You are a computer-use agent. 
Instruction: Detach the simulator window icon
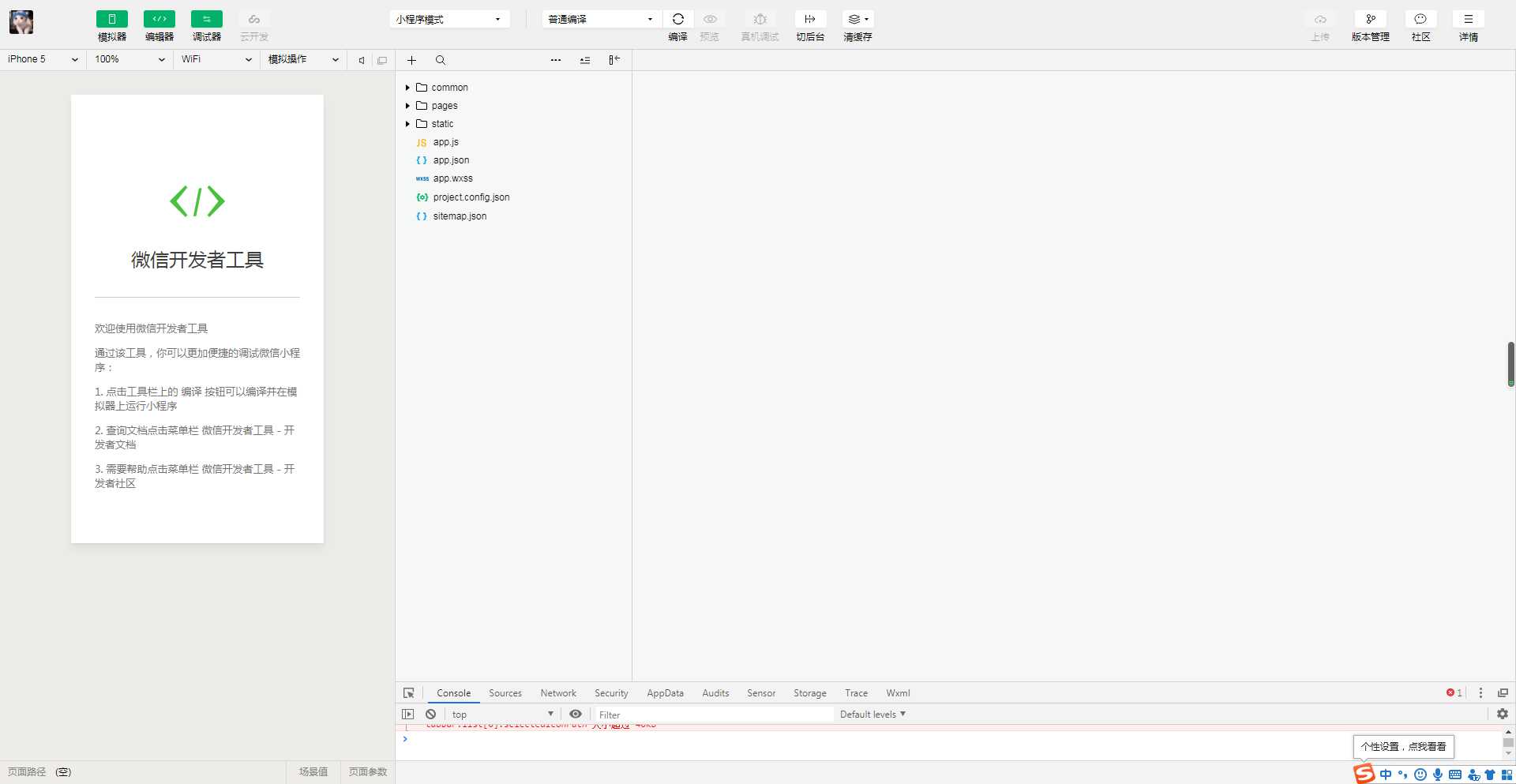coord(382,60)
